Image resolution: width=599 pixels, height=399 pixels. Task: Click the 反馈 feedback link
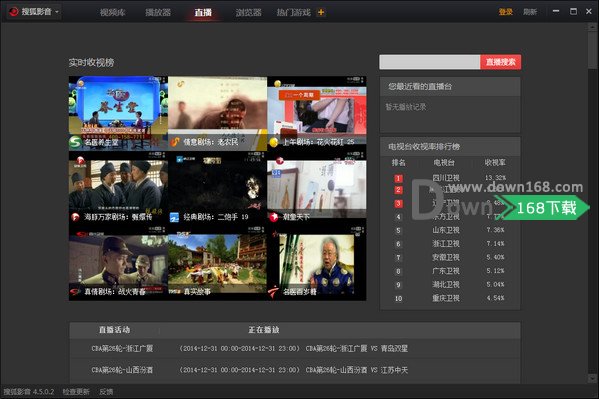pos(106,392)
